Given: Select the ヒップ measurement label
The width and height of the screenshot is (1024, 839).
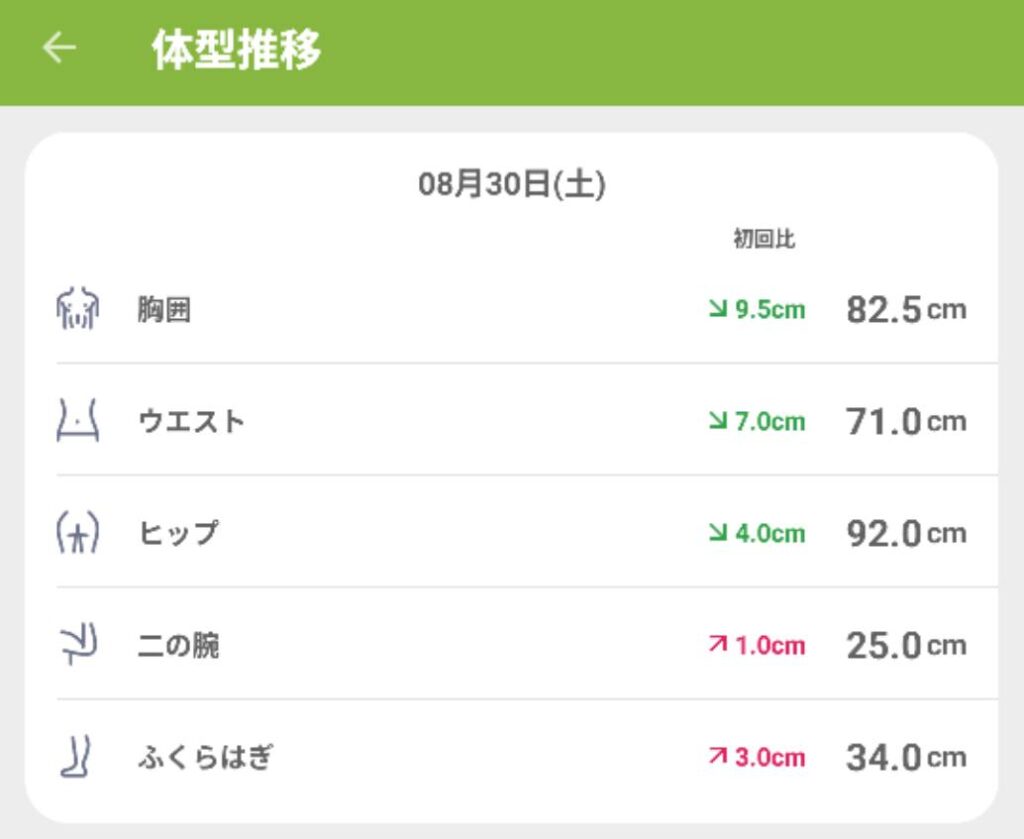Looking at the screenshot, I should click(x=178, y=533).
